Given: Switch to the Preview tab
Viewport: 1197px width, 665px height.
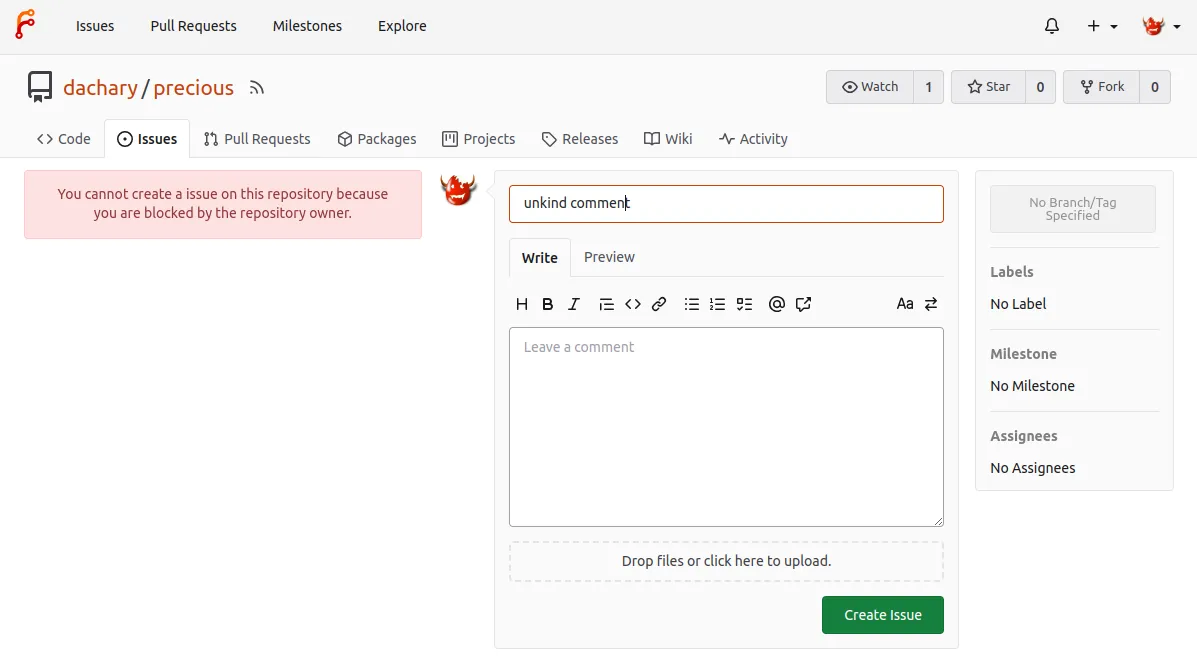Looking at the screenshot, I should pos(609,257).
